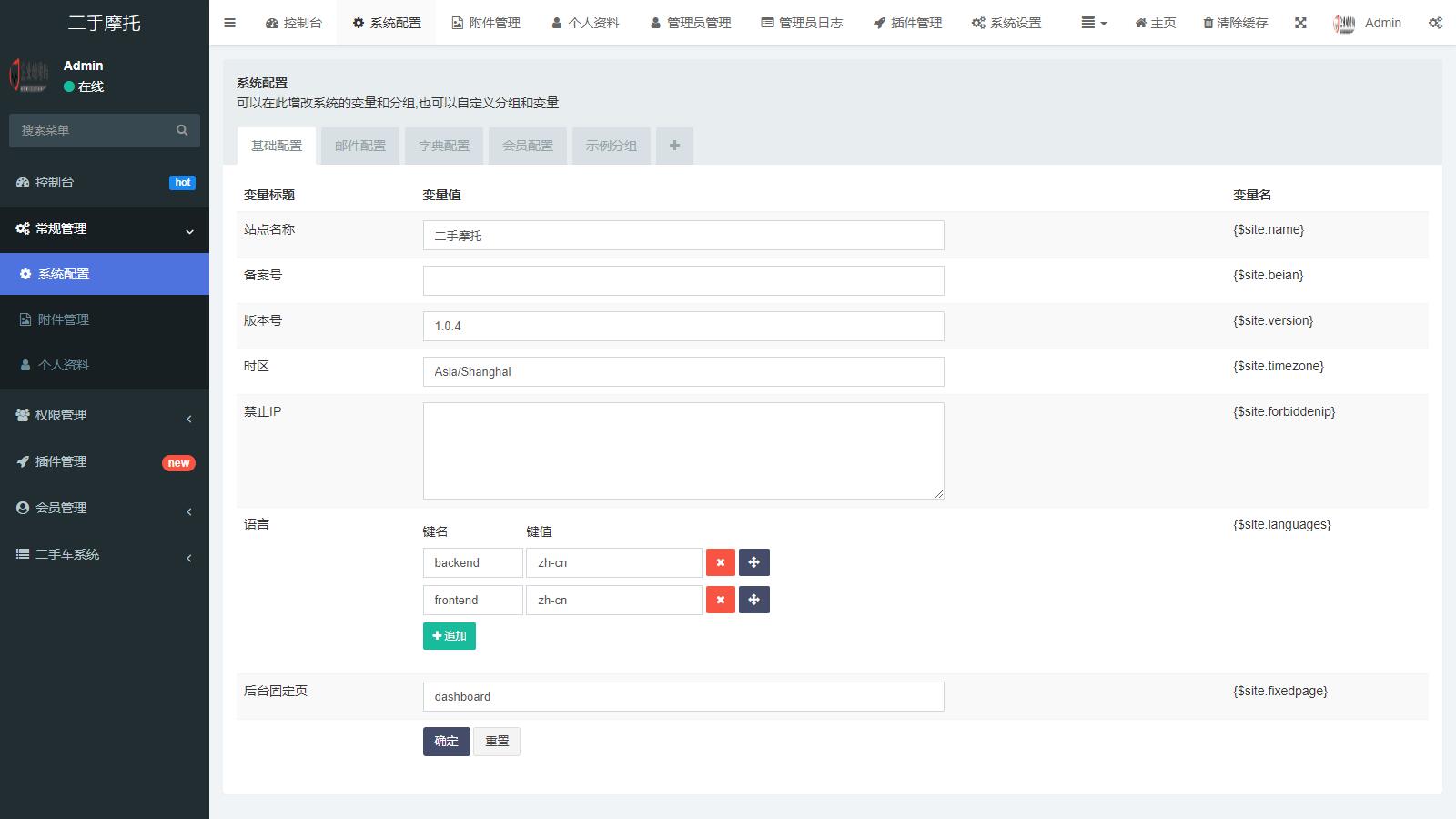Screen dimensions: 1456x819
Task: Add a language entry via the 追加 button
Action: (449, 635)
